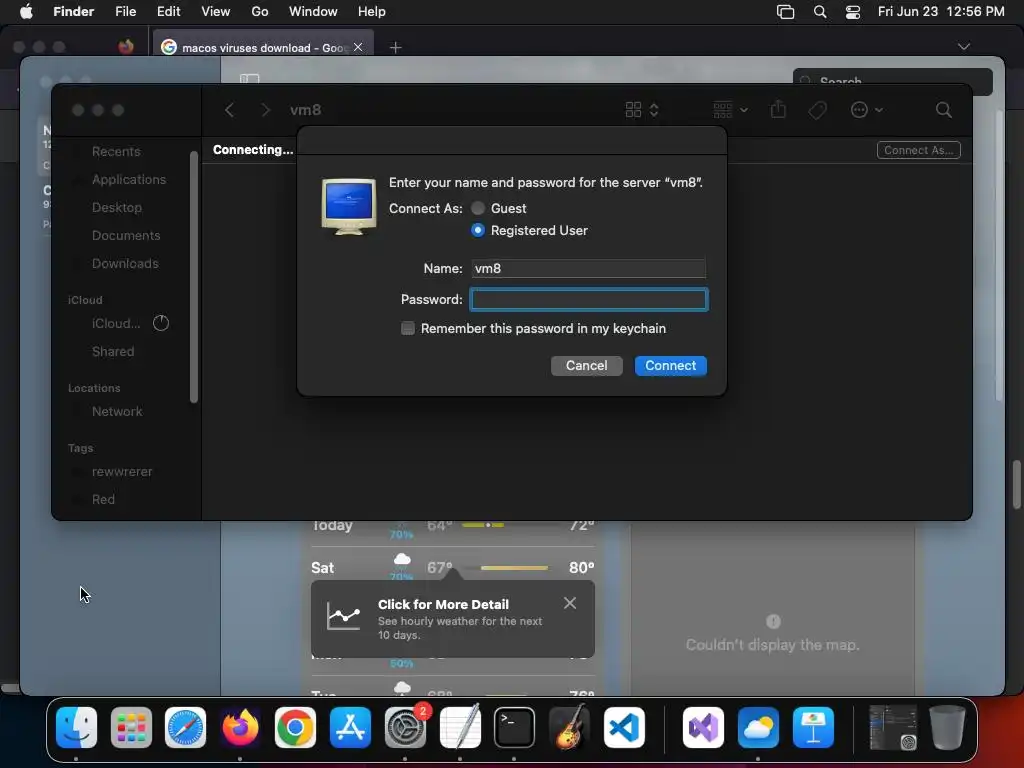Open the Window menu

[313, 12]
